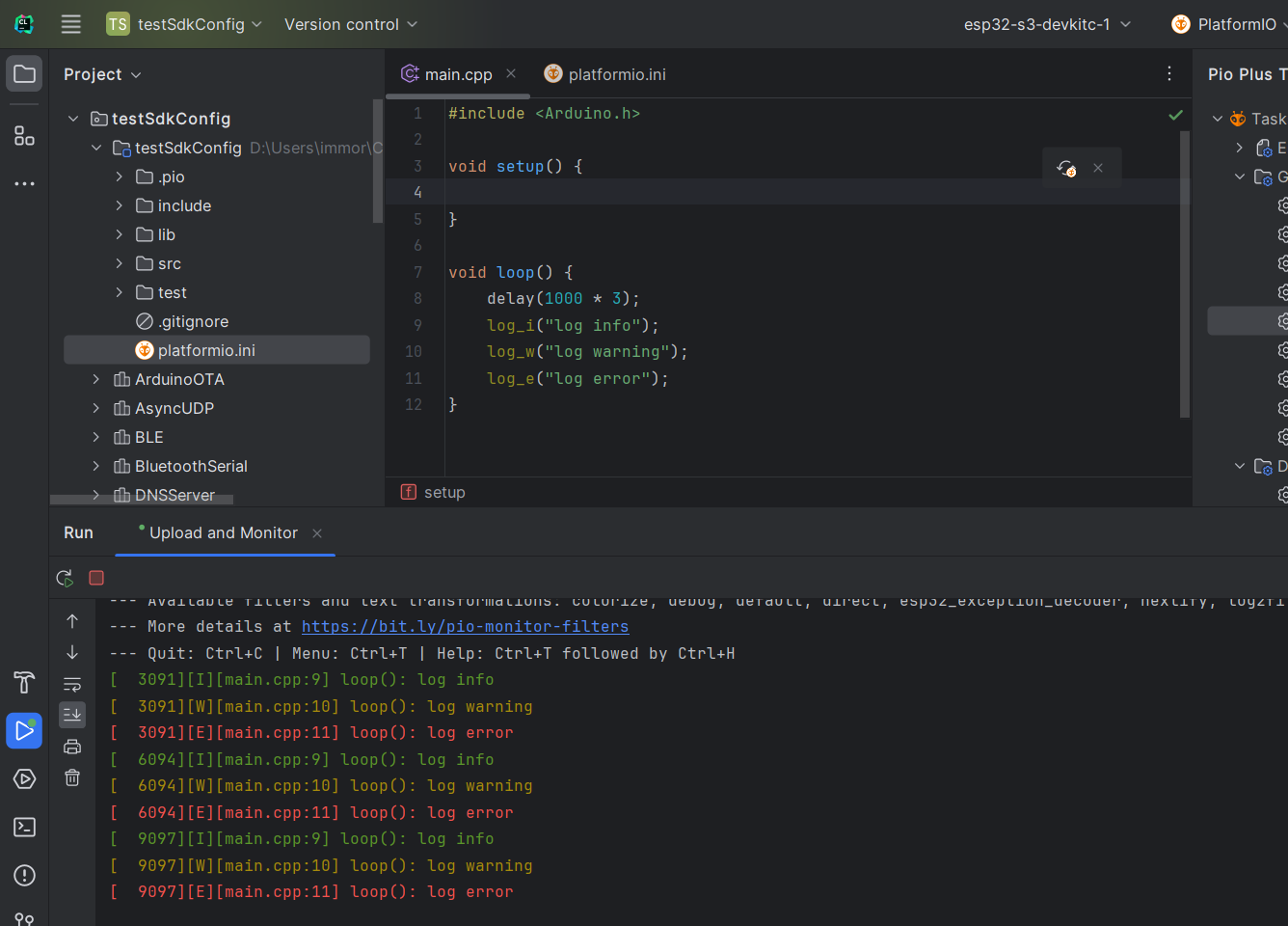1288x926 pixels.
Task: Click the PlatformIO icon in top toolbar
Action: (1181, 24)
